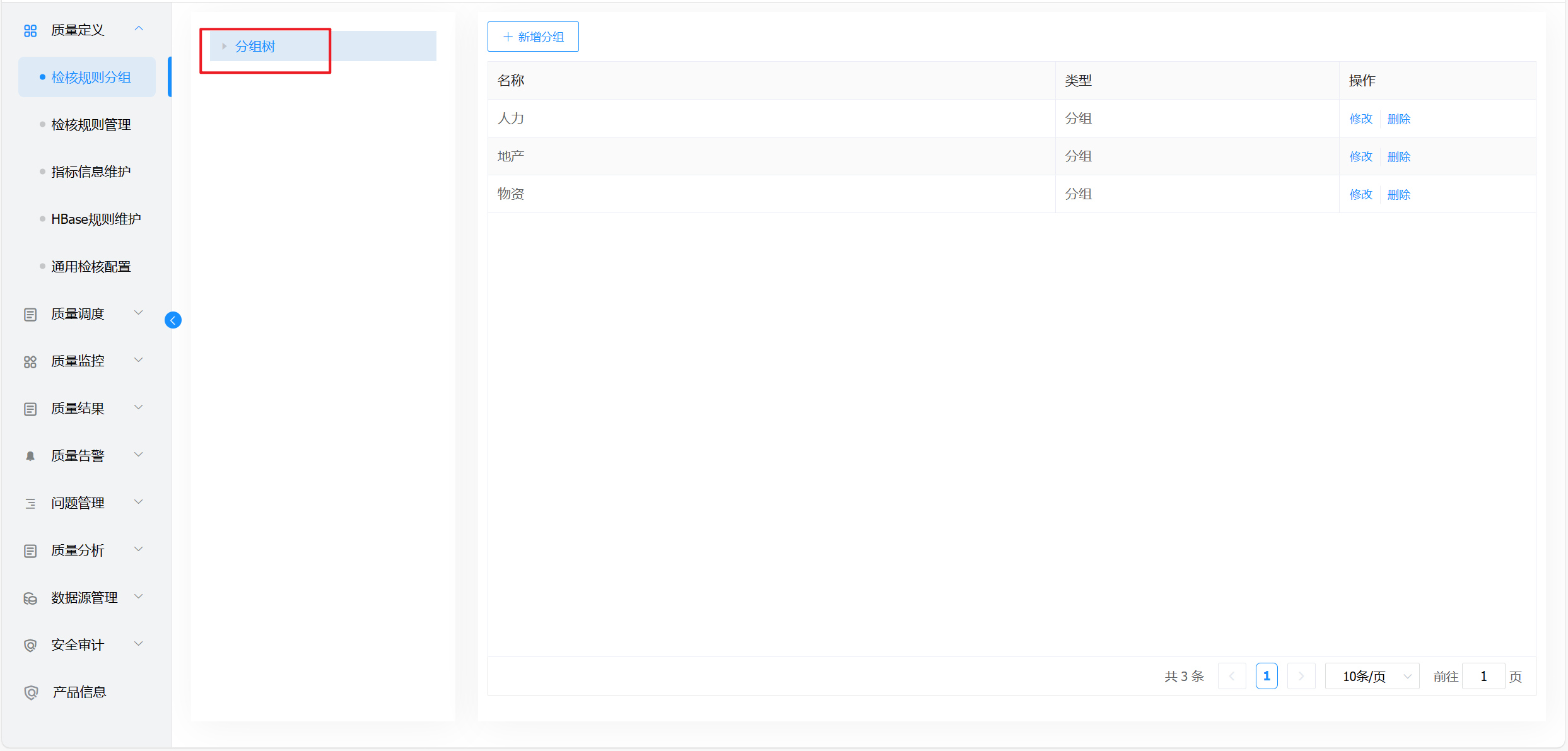Image resolution: width=1568 pixels, height=751 pixels.
Task: Open HBase规则维护 menu item
Action: tap(96, 219)
